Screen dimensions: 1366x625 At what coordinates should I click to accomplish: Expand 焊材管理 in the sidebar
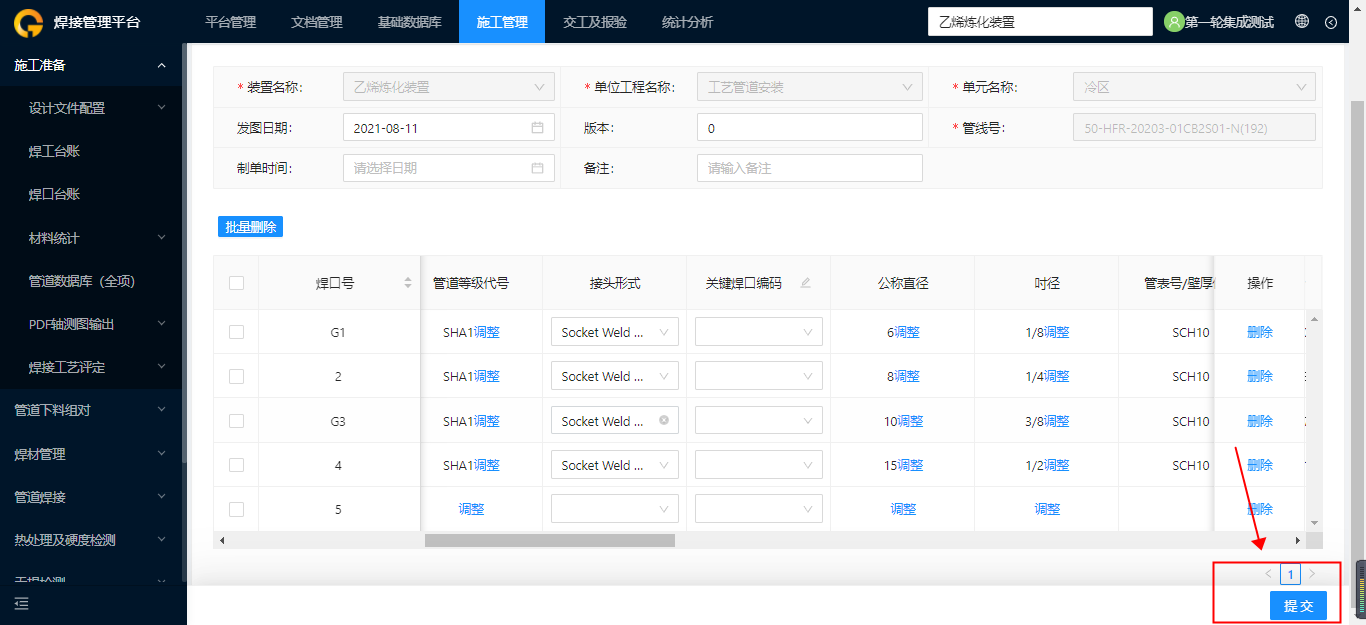pyautogui.click(x=91, y=454)
